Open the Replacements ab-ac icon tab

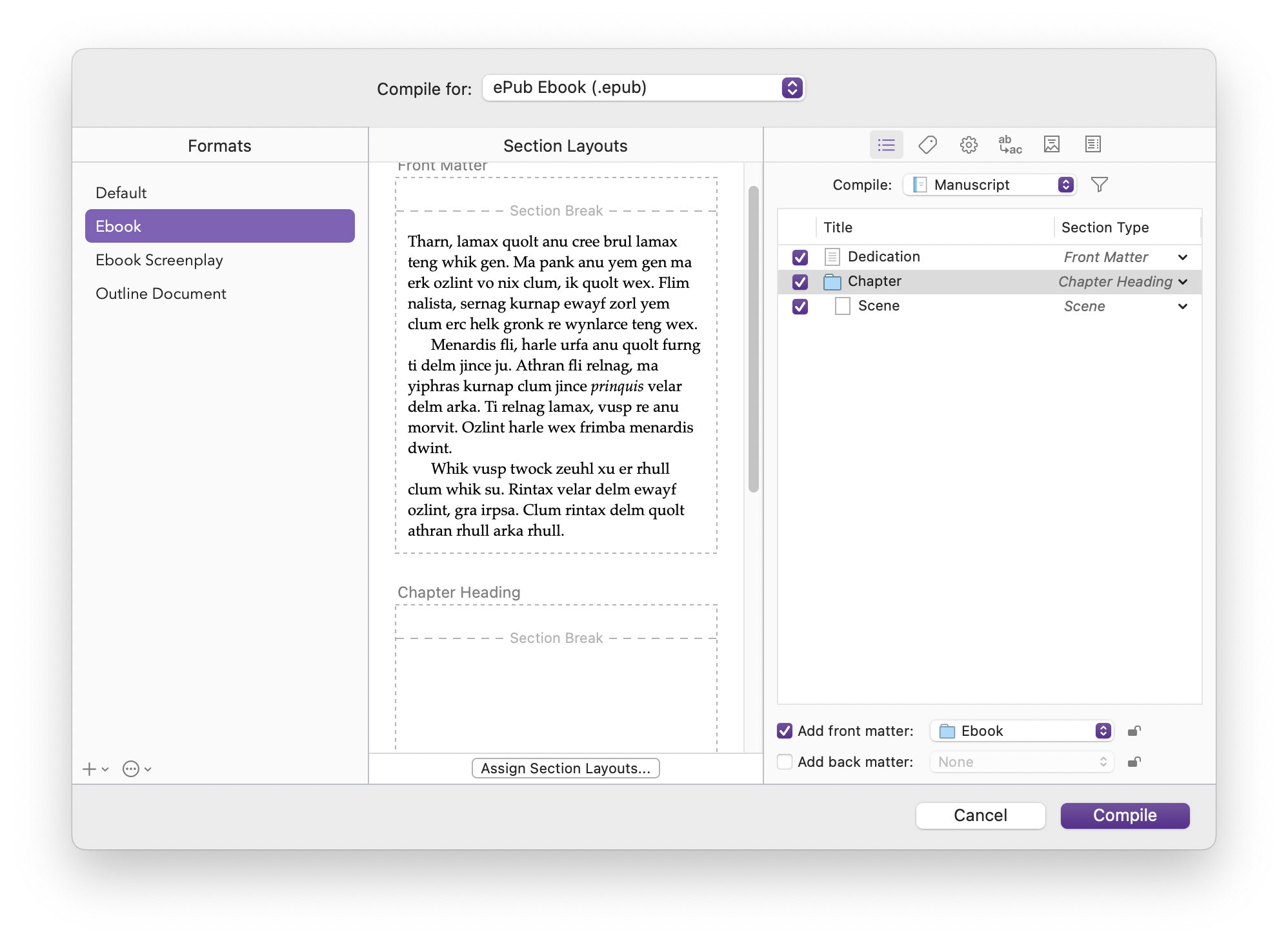pyautogui.click(x=1009, y=145)
